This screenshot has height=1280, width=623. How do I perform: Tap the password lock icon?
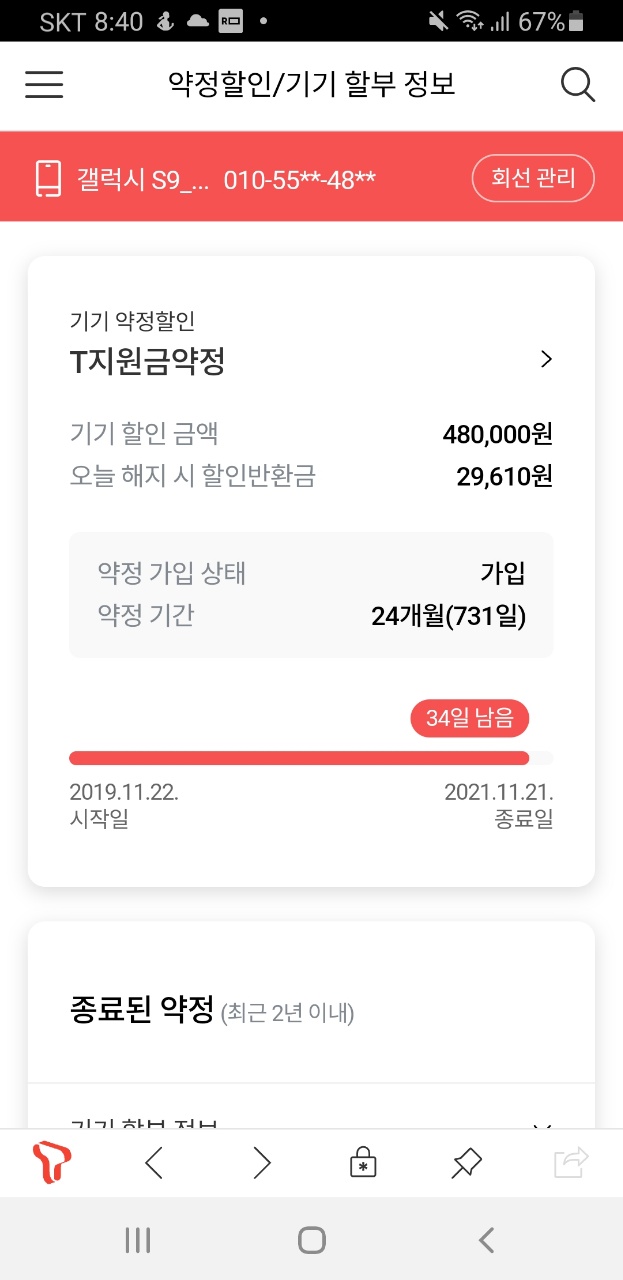(x=363, y=1163)
